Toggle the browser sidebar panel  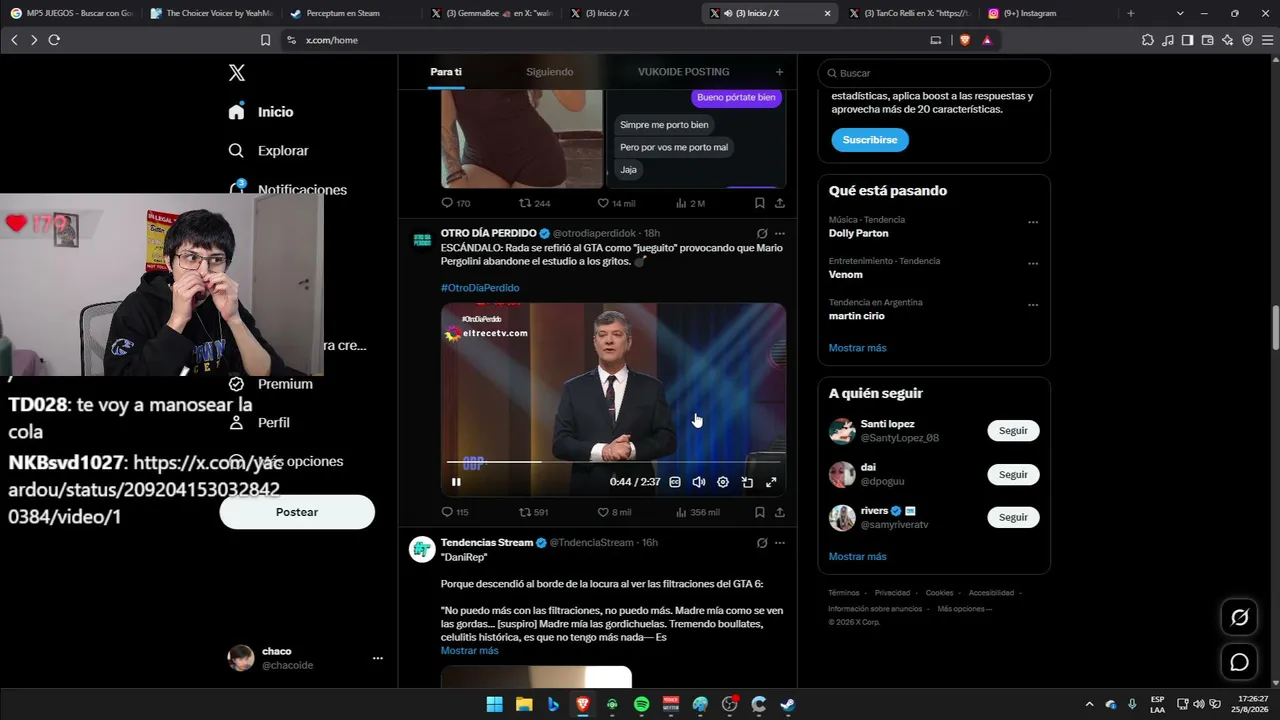[1187, 40]
